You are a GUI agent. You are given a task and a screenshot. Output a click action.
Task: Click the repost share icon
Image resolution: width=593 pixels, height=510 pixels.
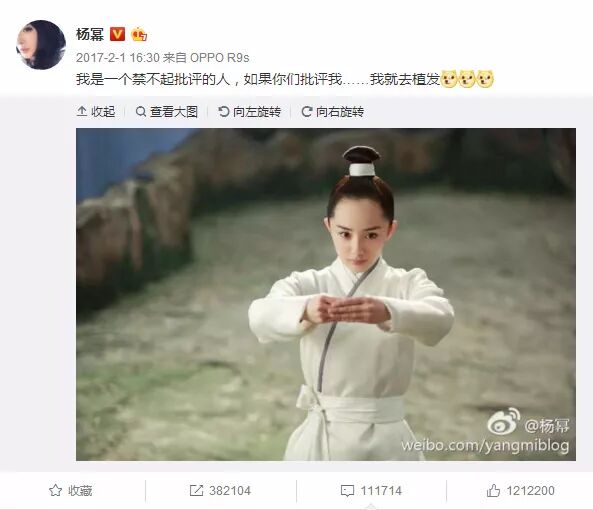(196, 491)
